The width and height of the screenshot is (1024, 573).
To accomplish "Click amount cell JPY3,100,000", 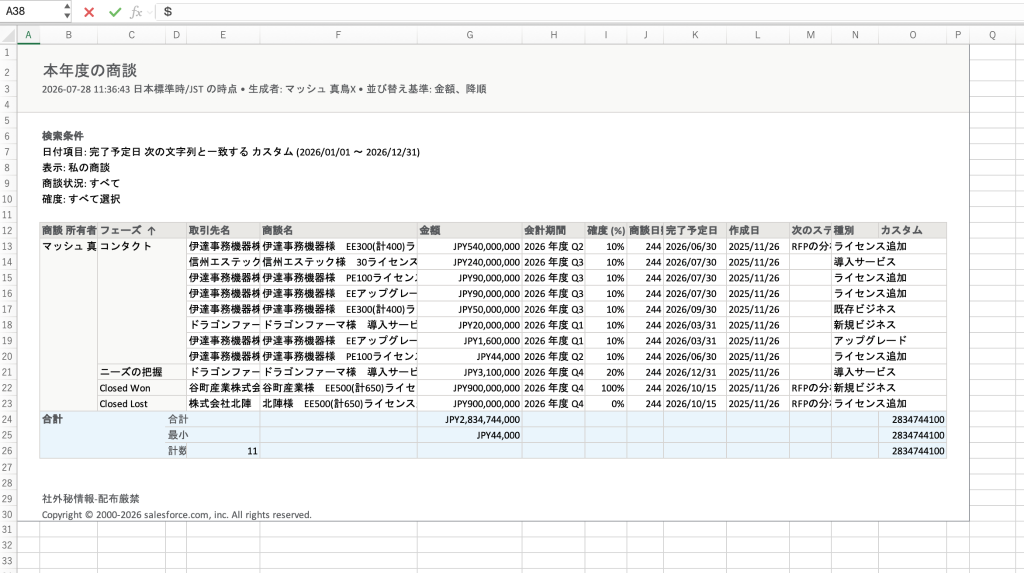I will tap(470, 372).
